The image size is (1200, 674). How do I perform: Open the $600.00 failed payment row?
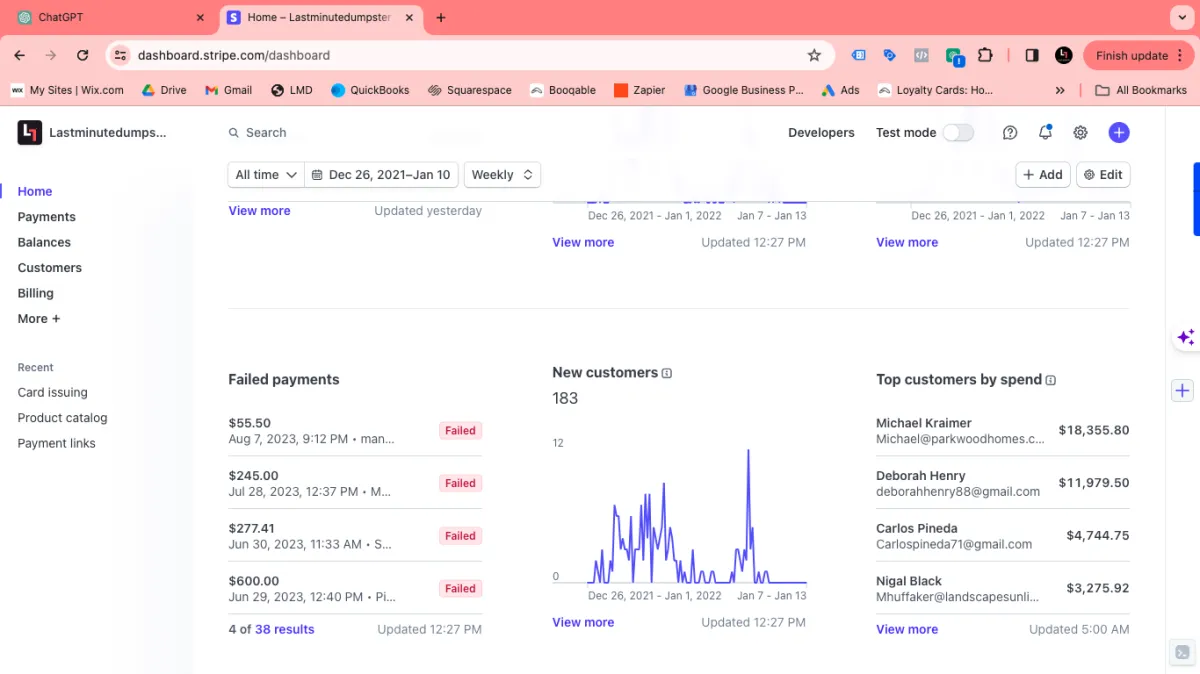[x=355, y=588]
